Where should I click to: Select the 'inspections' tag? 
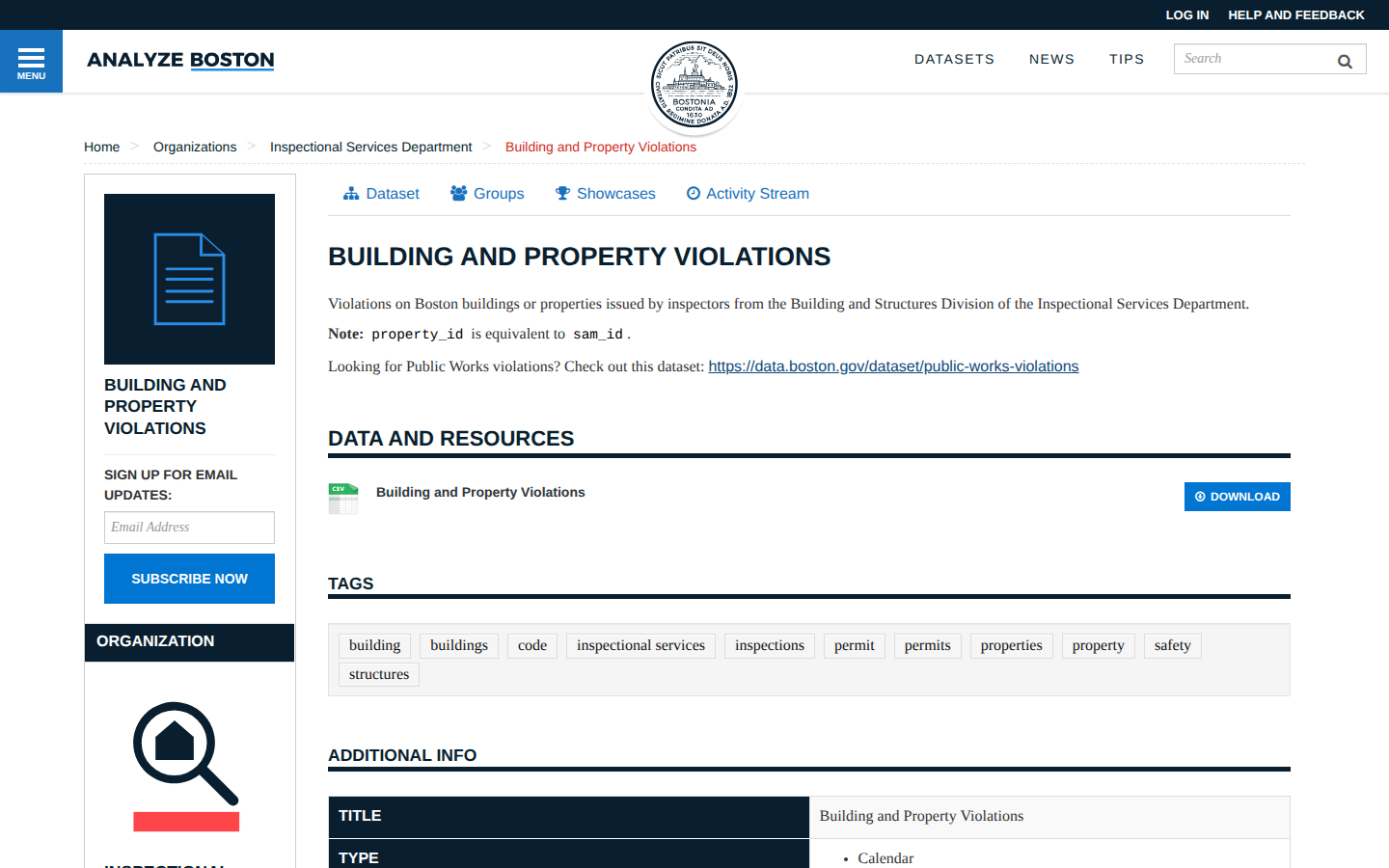coord(770,646)
